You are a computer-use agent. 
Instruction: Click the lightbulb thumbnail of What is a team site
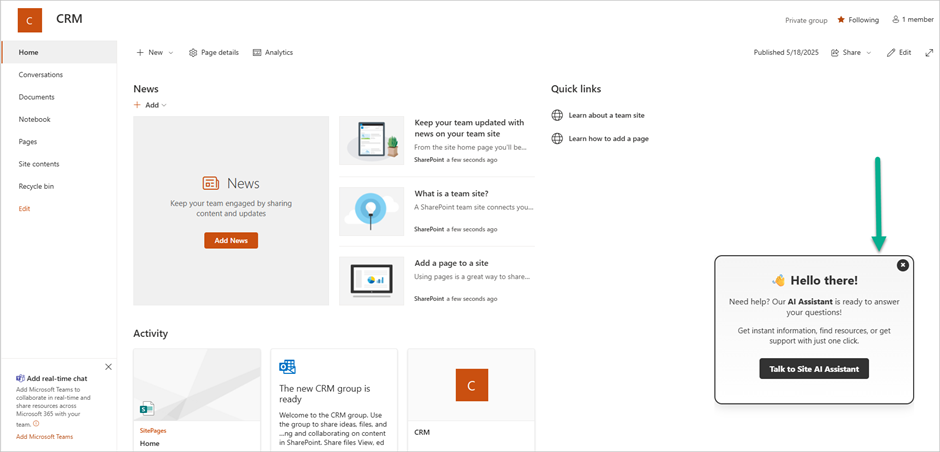372,211
